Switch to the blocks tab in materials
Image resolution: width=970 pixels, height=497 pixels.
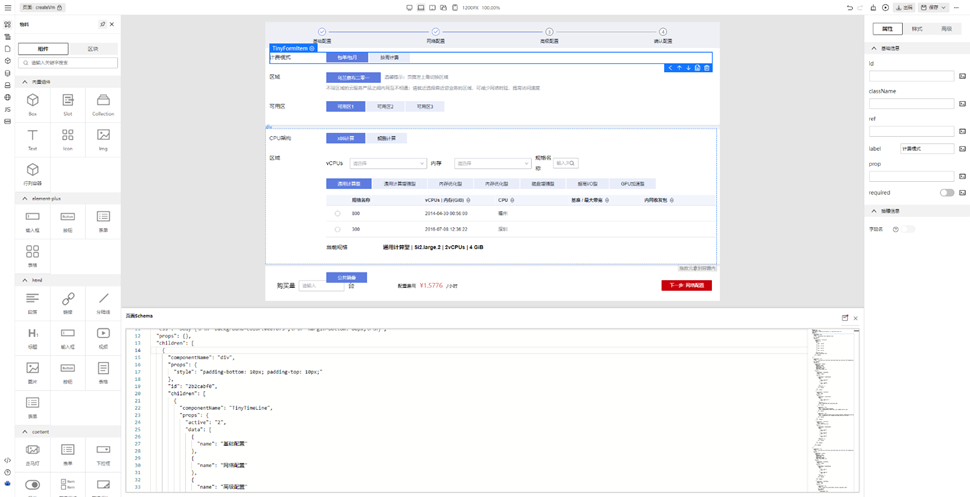tap(93, 49)
